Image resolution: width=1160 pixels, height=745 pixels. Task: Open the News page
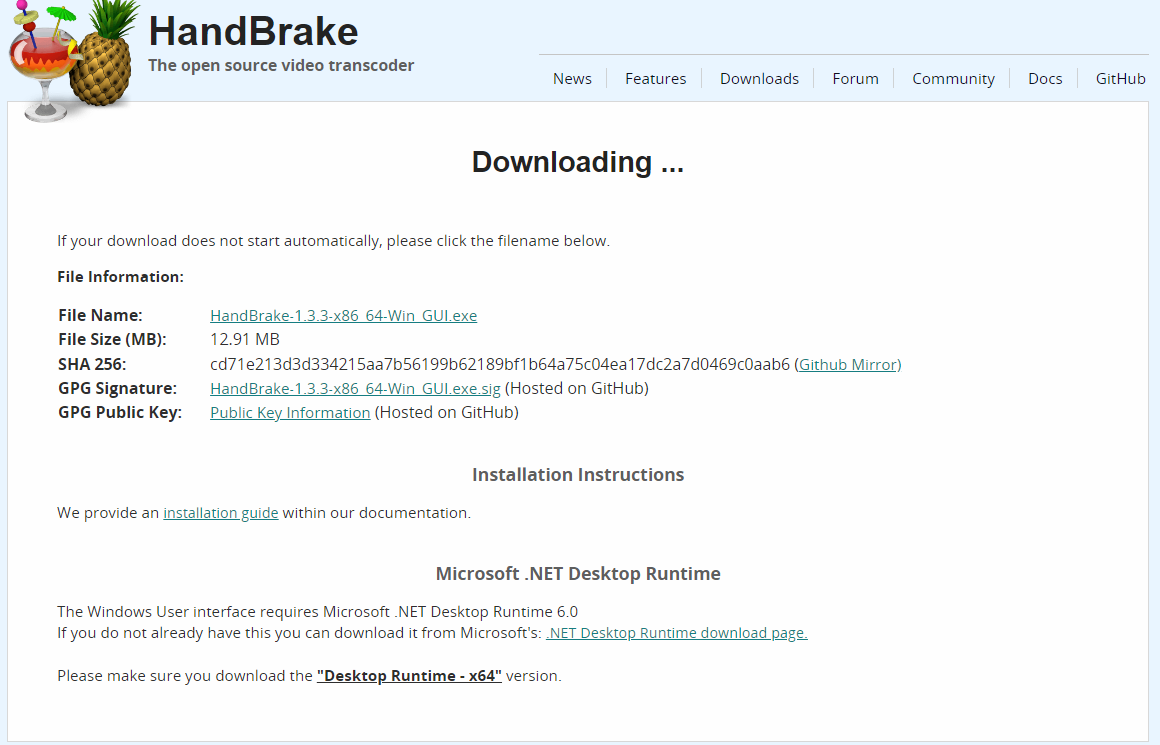572,78
